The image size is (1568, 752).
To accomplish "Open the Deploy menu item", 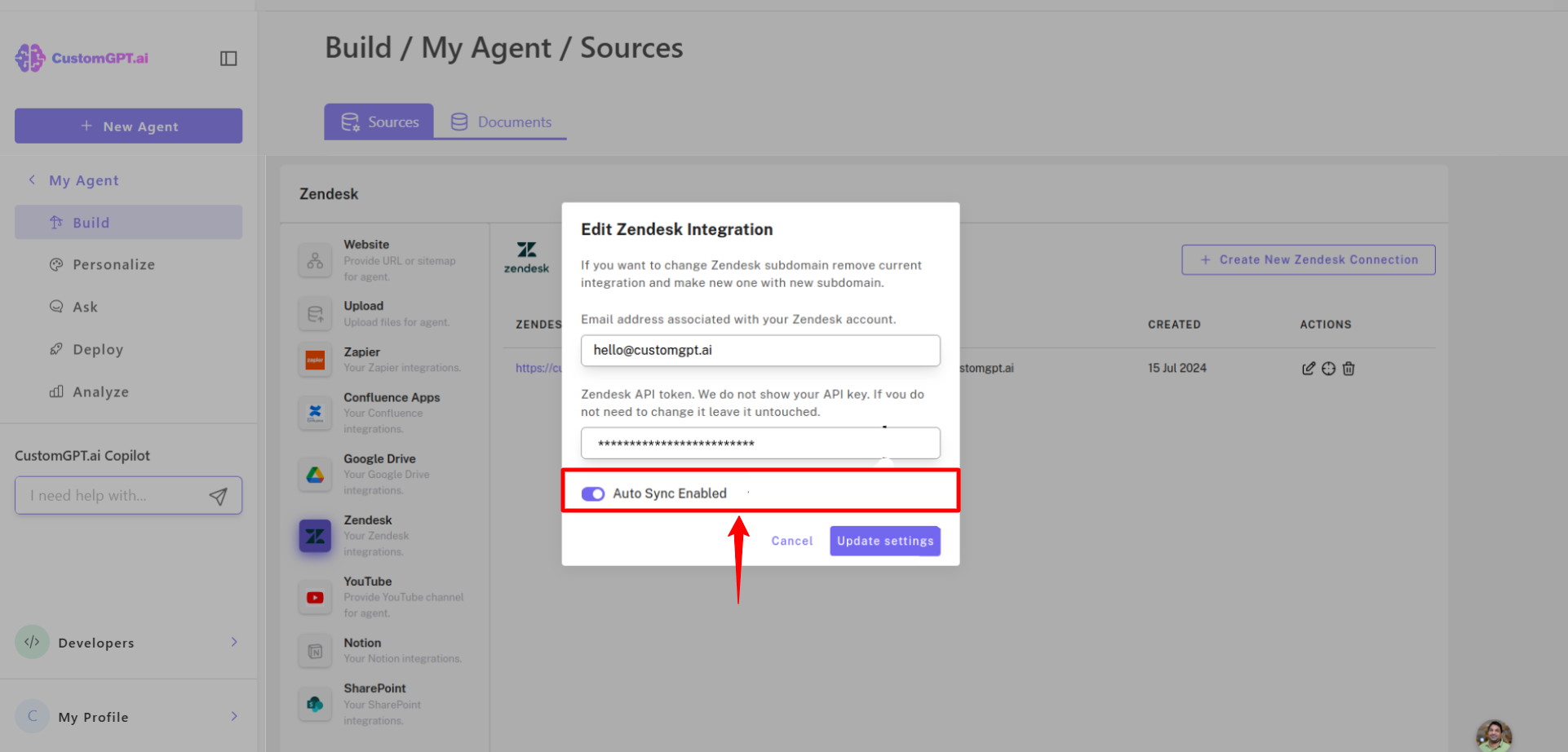I will 128,349.
